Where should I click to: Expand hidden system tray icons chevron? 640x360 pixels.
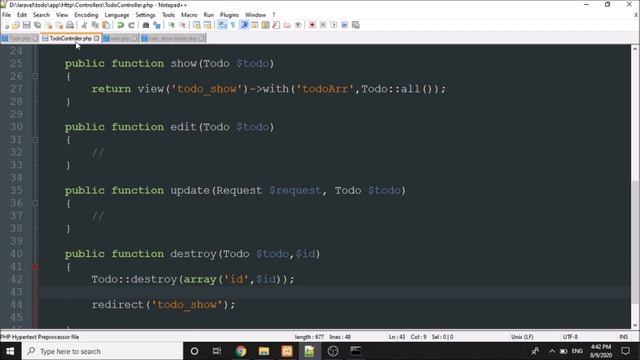(x=552, y=351)
